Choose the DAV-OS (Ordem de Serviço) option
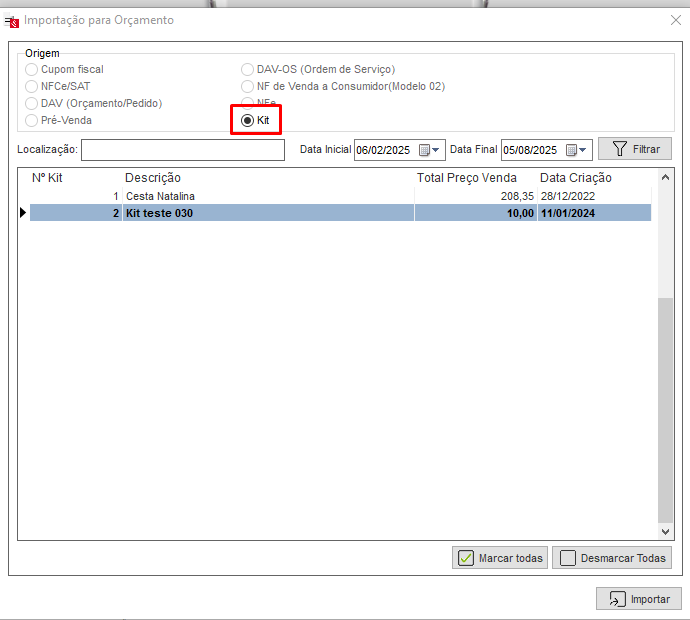690x620 pixels. click(x=248, y=70)
